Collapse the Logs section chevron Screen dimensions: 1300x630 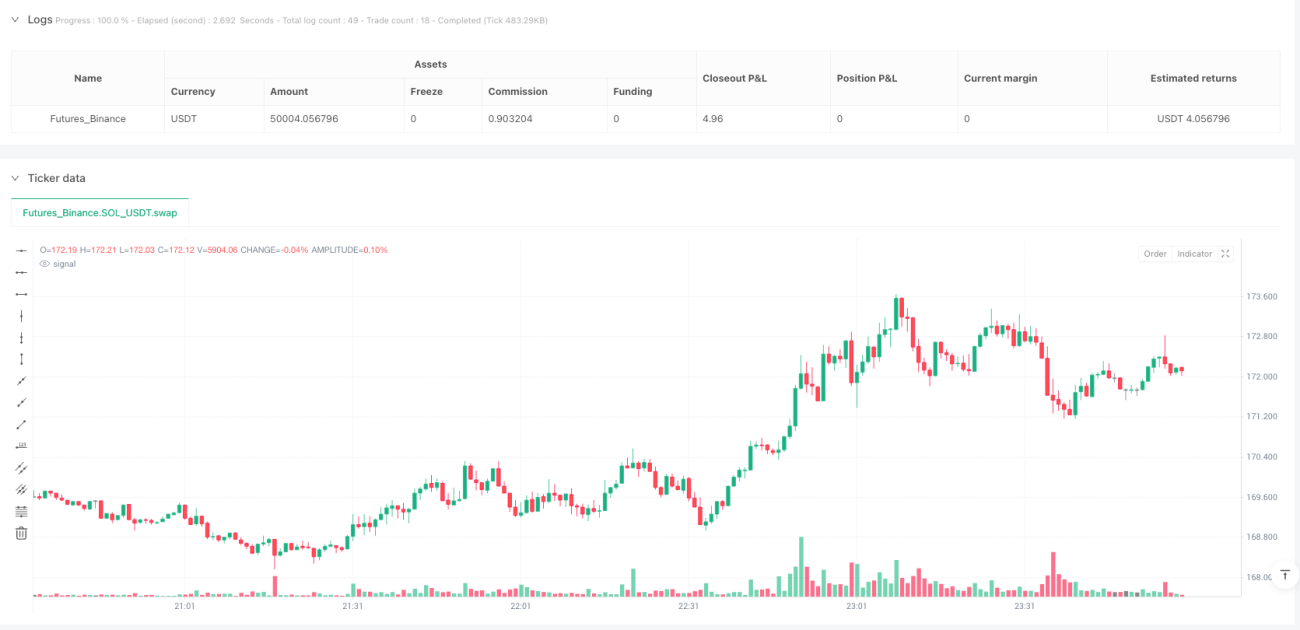pyautogui.click(x=16, y=19)
